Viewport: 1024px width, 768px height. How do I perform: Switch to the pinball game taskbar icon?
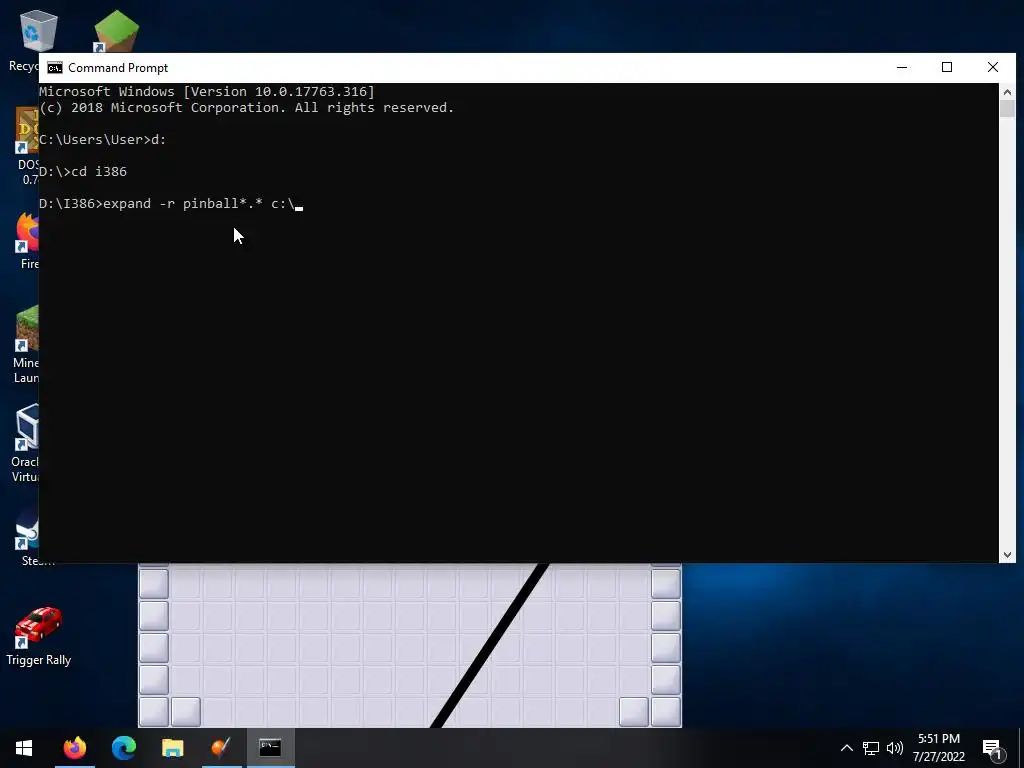(221, 747)
